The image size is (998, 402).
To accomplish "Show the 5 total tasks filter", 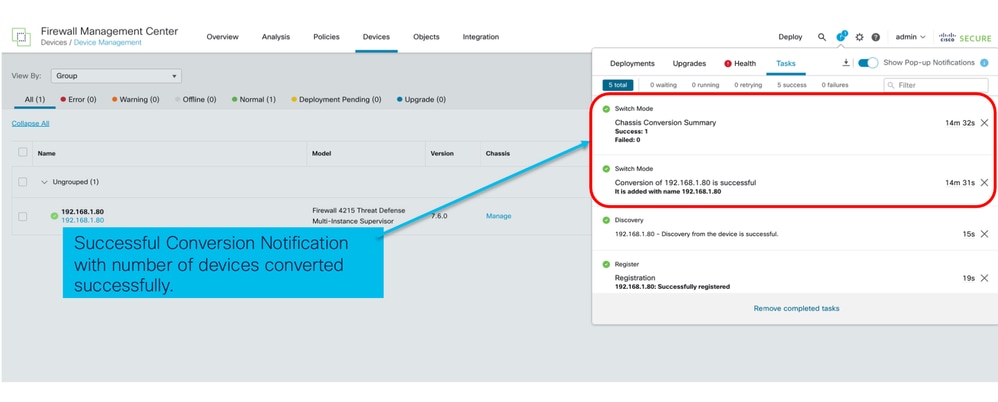I will (x=617, y=85).
